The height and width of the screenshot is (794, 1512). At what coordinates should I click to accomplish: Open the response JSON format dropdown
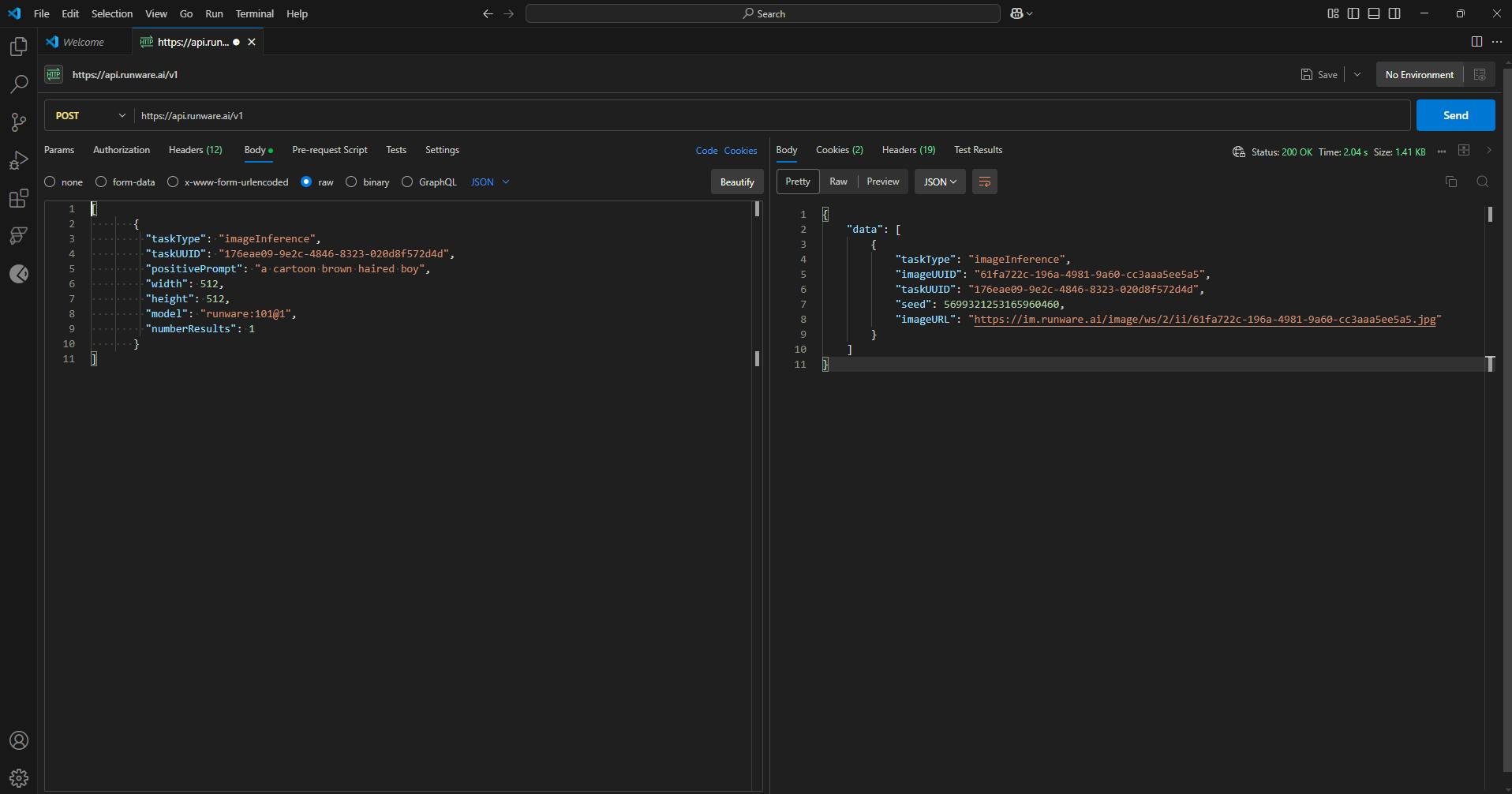click(x=939, y=182)
